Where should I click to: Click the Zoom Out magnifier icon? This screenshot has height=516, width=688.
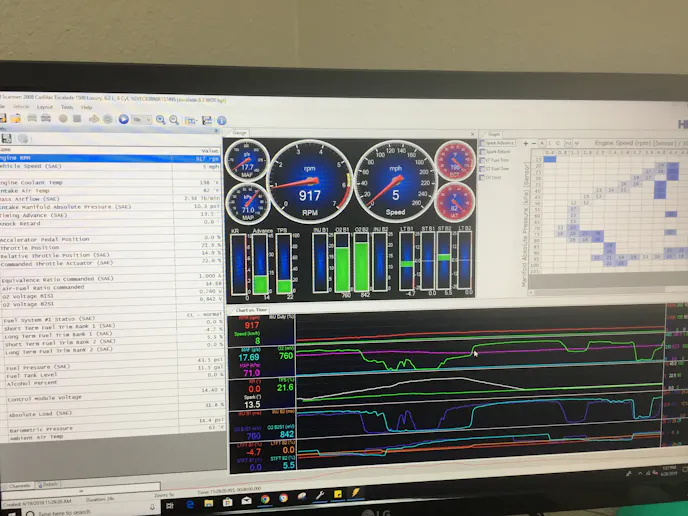tap(173, 120)
